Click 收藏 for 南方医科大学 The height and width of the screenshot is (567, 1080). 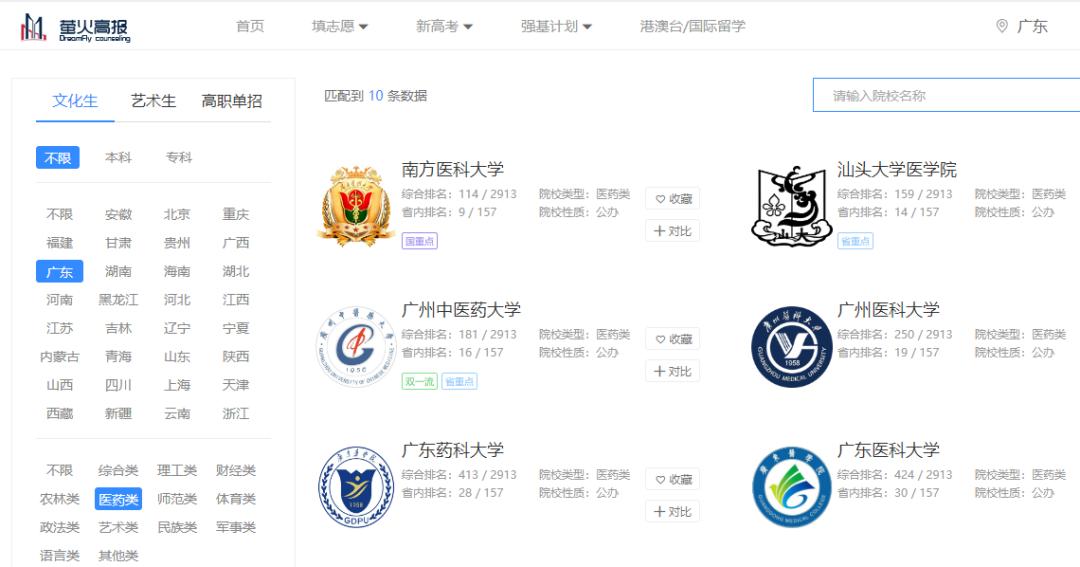click(673, 199)
